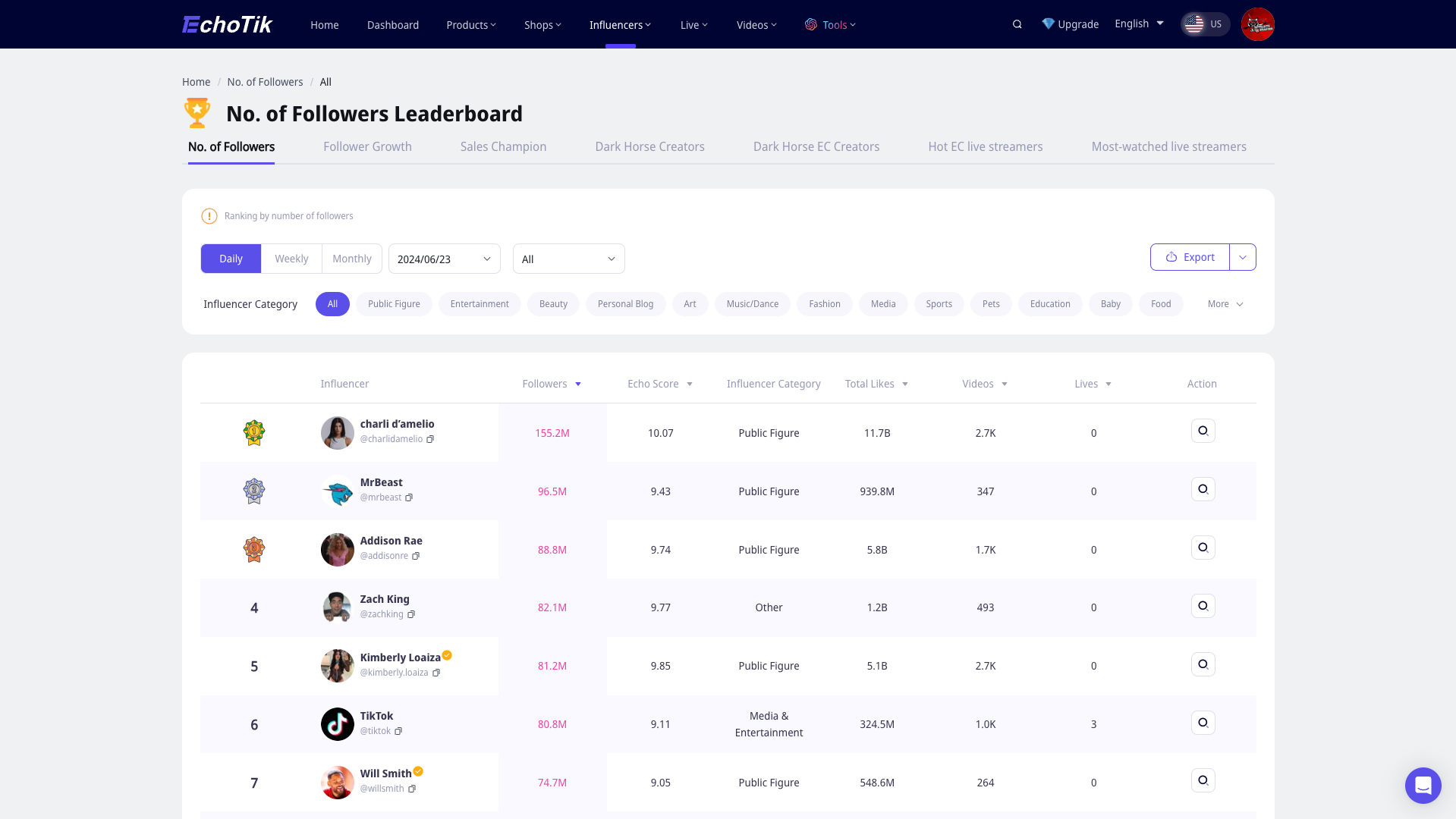
Task: Switch ranking period to Monthly
Action: coord(352,259)
